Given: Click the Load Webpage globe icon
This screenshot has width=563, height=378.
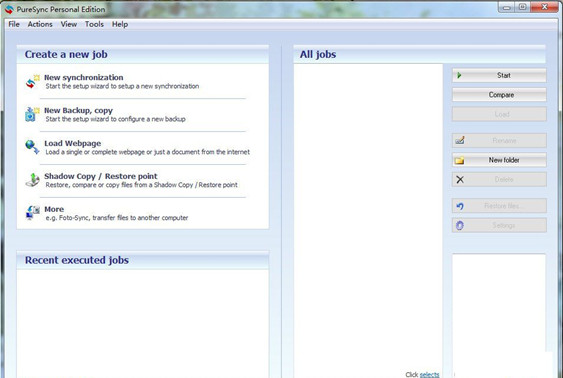Looking at the screenshot, I should [32, 147].
